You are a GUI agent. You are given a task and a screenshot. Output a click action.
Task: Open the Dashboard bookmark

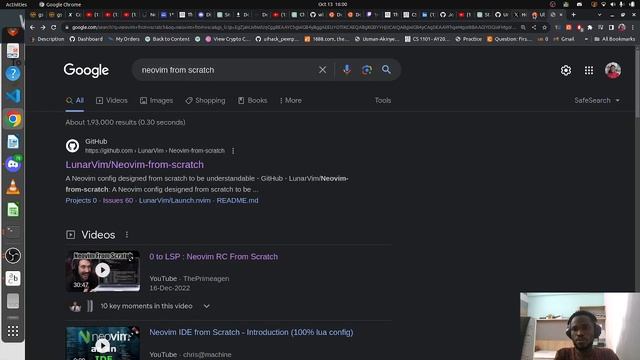click(x=86, y=39)
